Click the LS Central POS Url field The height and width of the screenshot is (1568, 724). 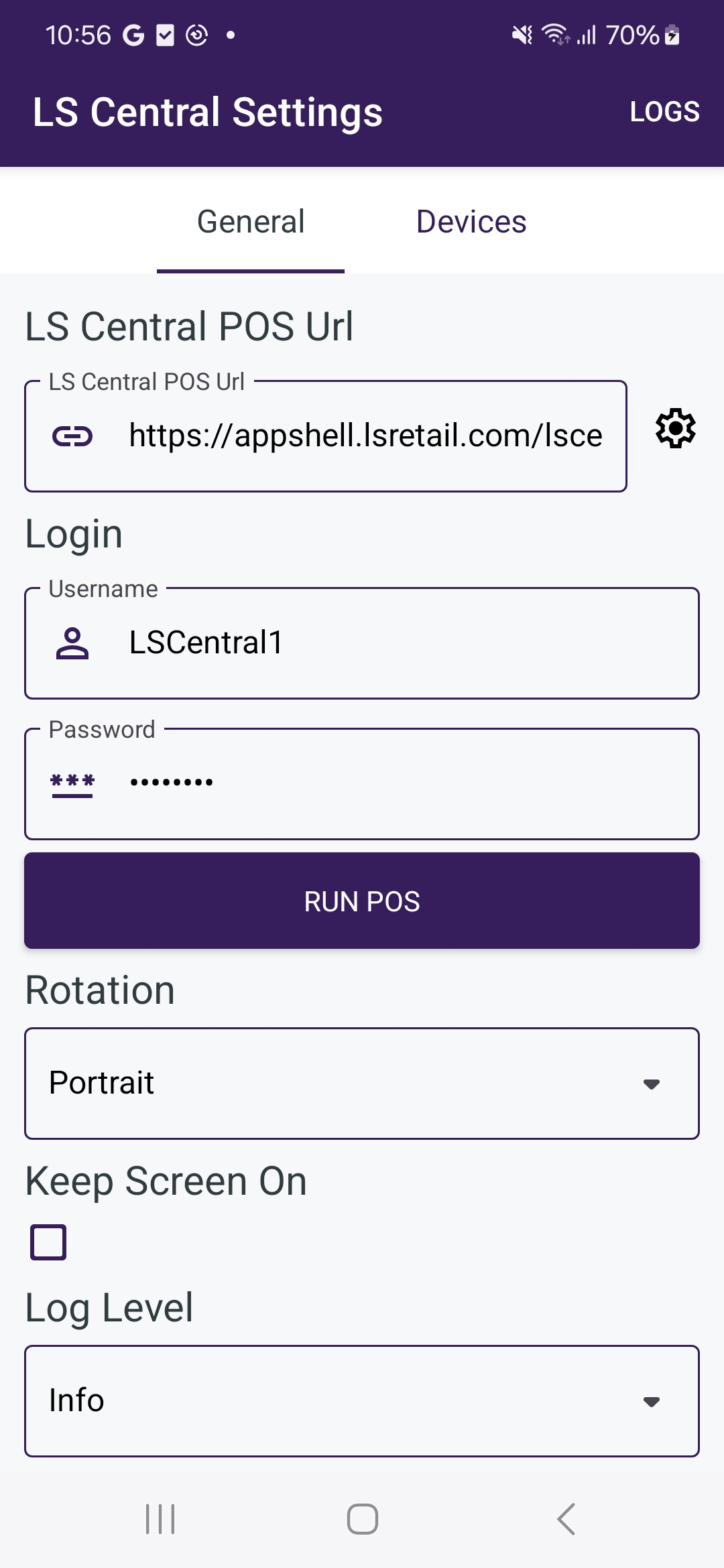[x=365, y=436]
